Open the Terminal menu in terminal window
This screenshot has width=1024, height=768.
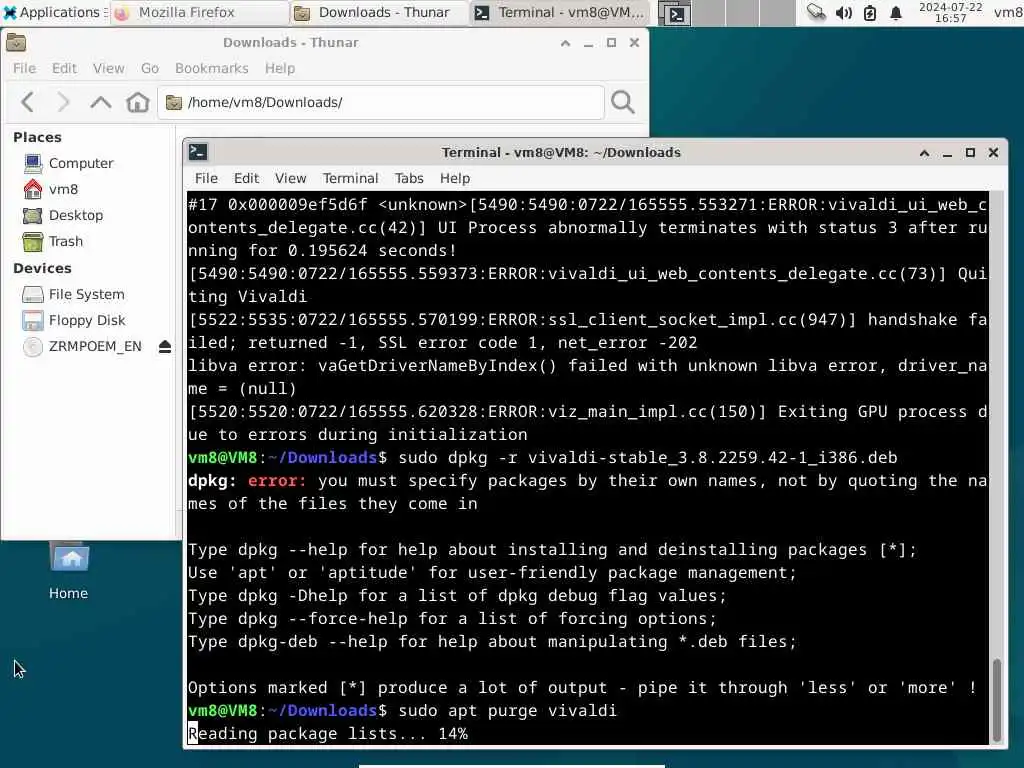(350, 178)
